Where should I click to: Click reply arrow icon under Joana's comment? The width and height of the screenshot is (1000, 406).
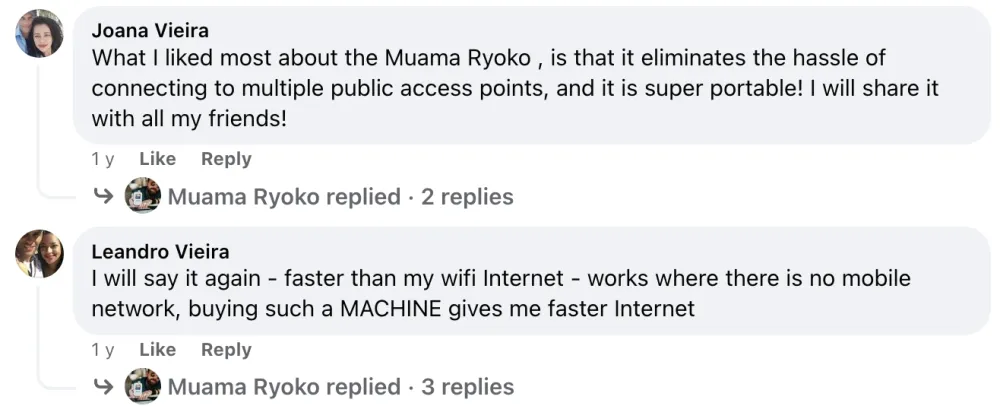[103, 197]
